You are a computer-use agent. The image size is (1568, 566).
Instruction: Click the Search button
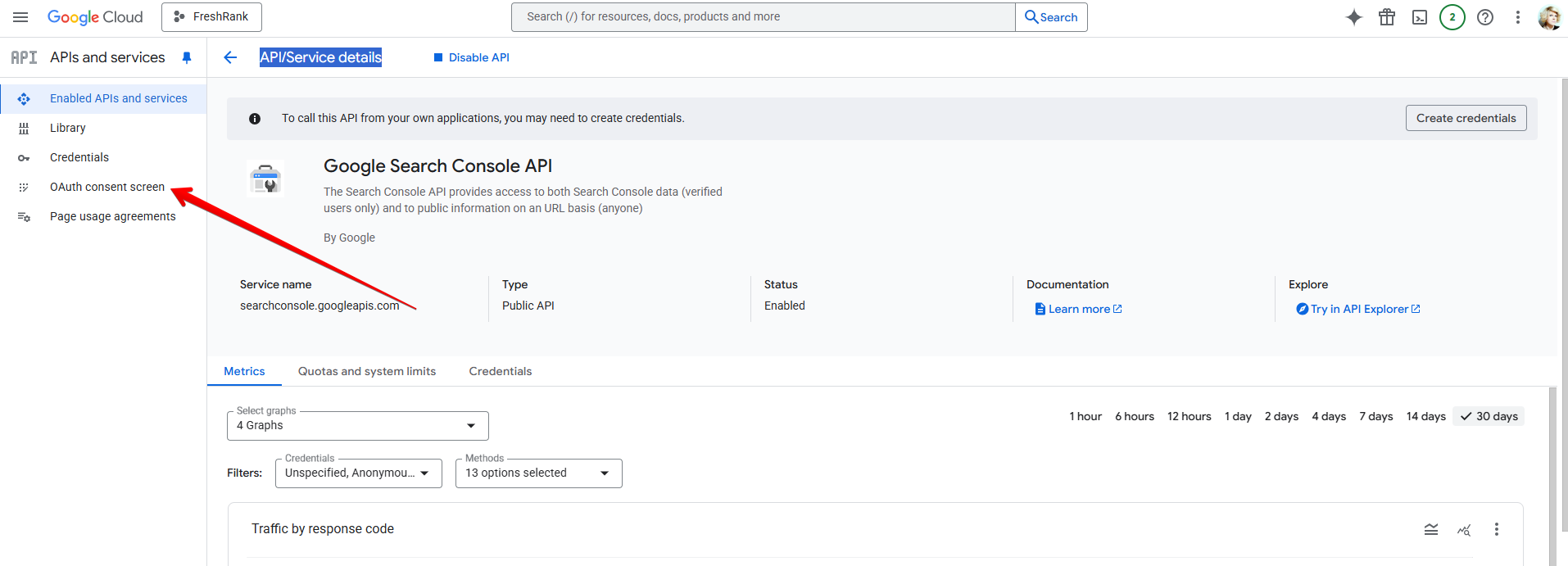click(1051, 17)
